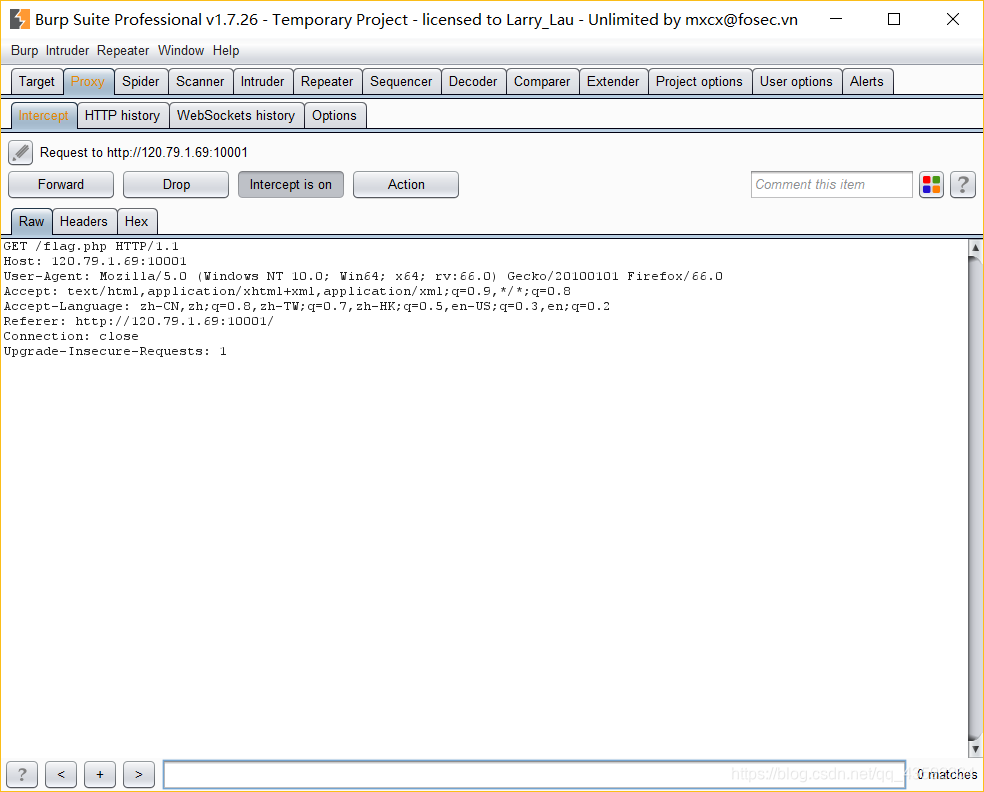
Task: Click the Accept-Language header line
Action: (x=307, y=306)
